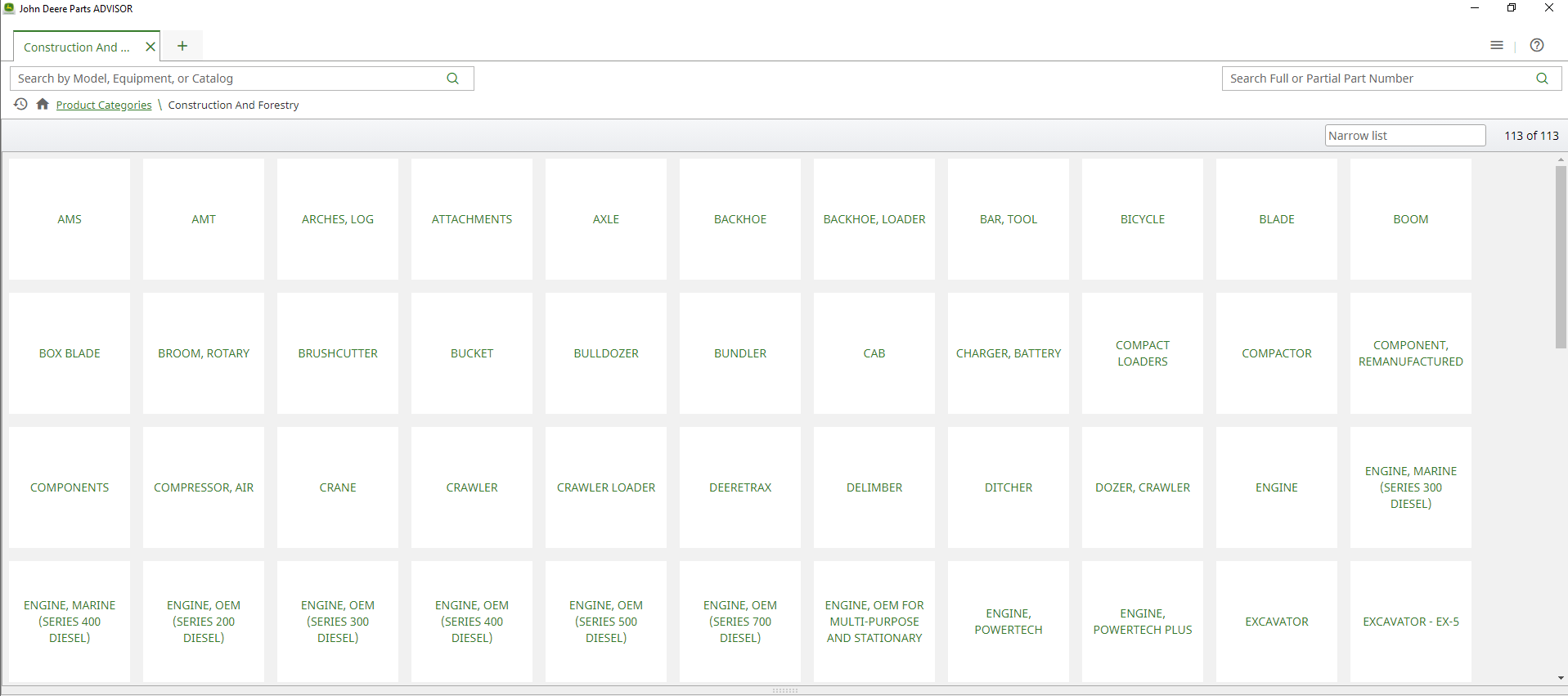Viewport: 1568px width, 696px height.
Task: Open the CHARGER, BATTERY tile
Action: (1009, 353)
